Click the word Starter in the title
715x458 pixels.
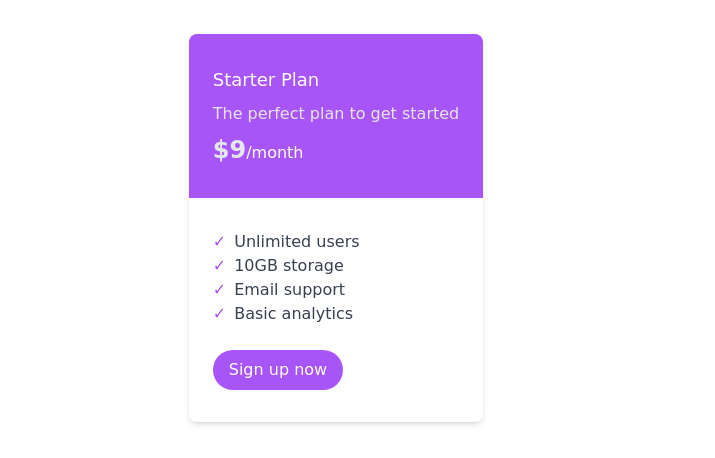click(x=244, y=80)
